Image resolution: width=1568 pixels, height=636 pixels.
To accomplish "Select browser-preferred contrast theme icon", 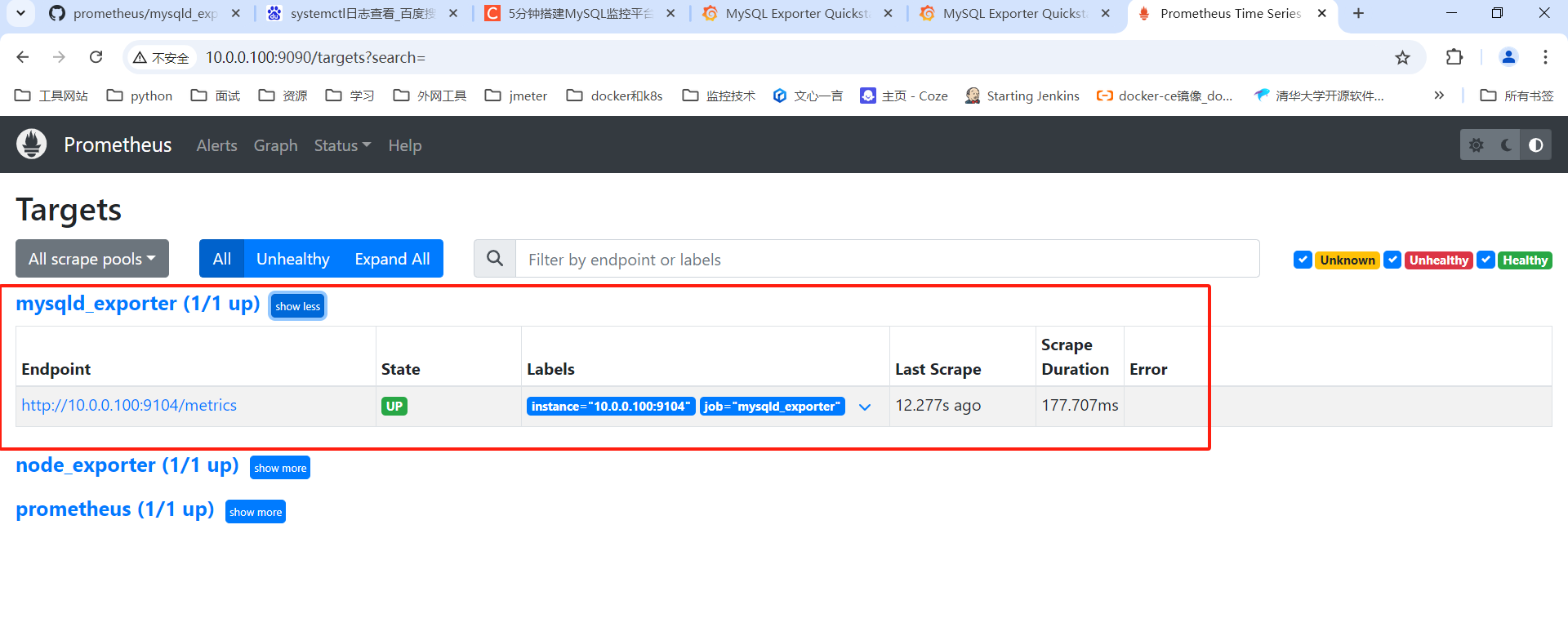I will tap(1535, 145).
